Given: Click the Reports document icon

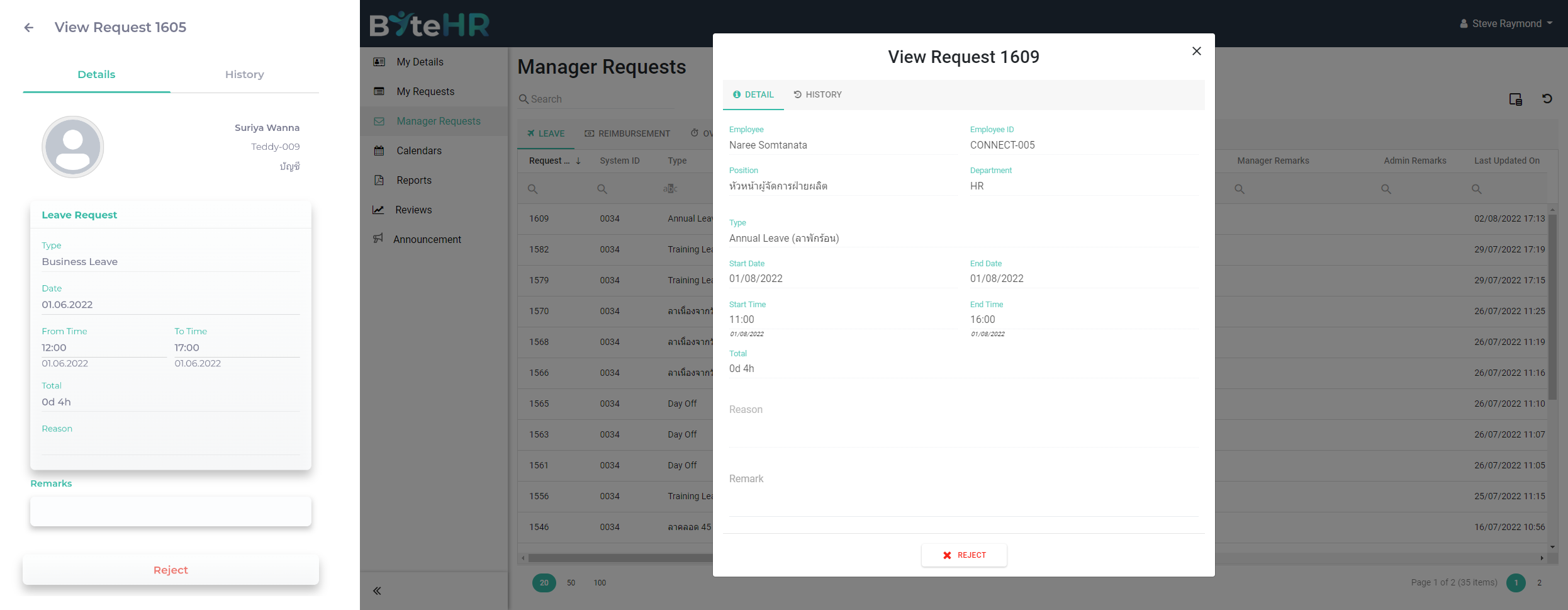Looking at the screenshot, I should (379, 180).
